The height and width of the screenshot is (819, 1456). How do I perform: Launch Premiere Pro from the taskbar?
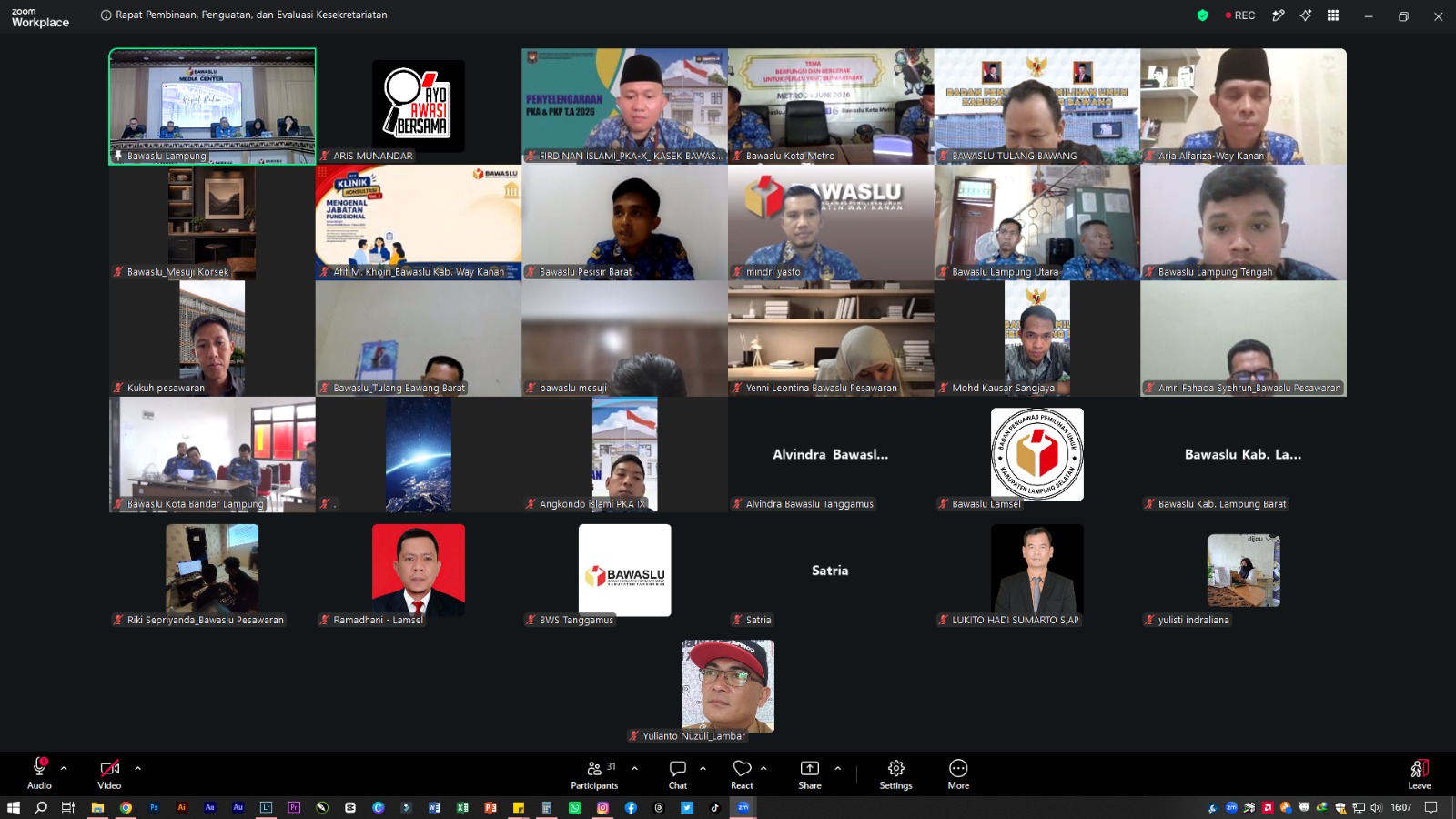[294, 807]
